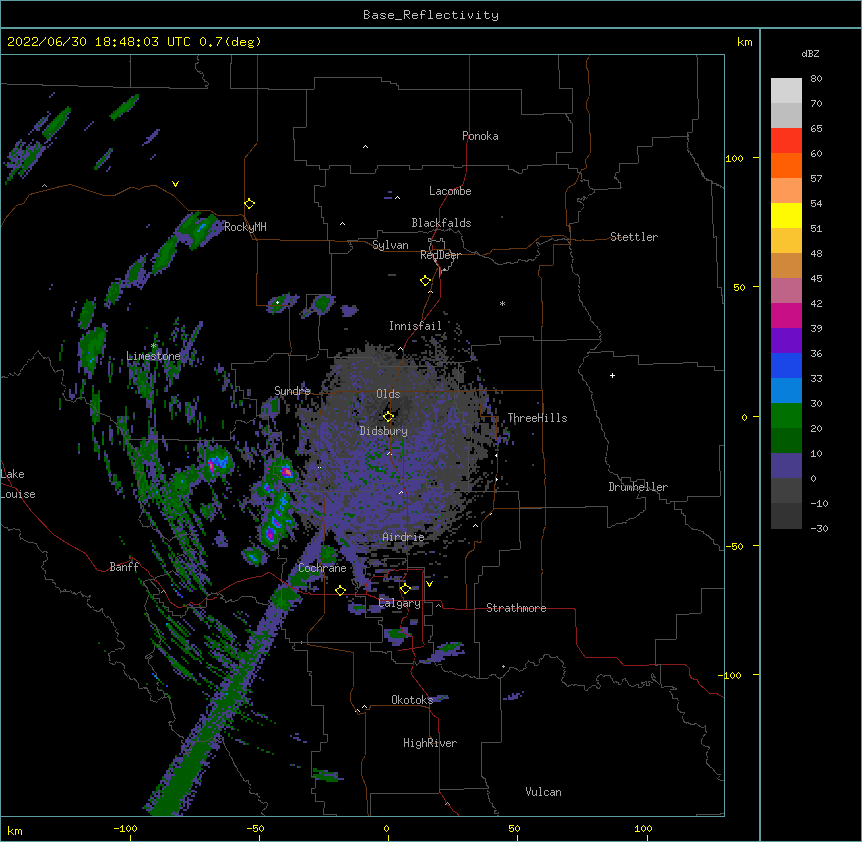Click the Innisfail label
862x842 pixels.
415,326
